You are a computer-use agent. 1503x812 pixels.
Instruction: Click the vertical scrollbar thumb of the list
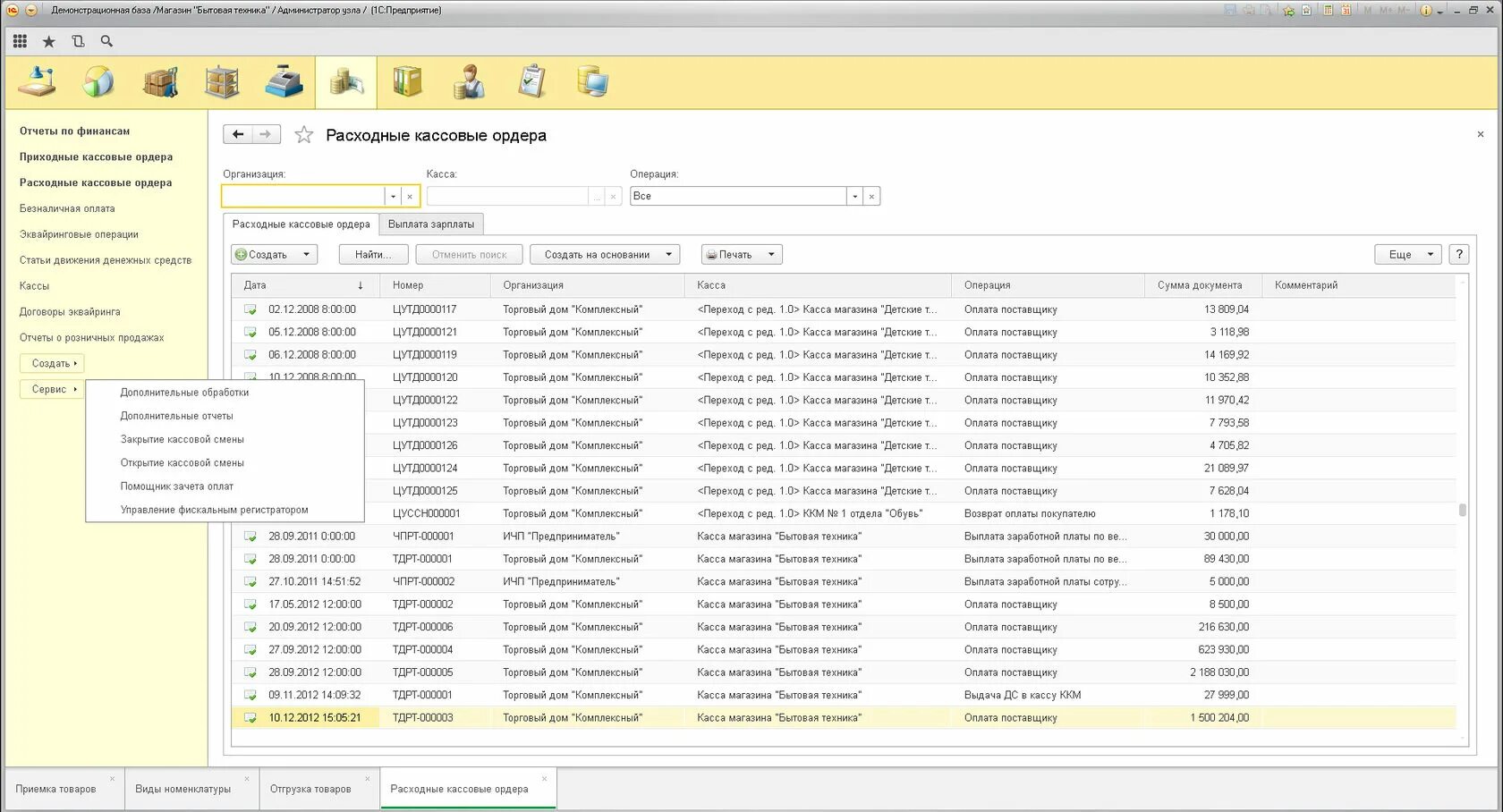tap(1463, 510)
